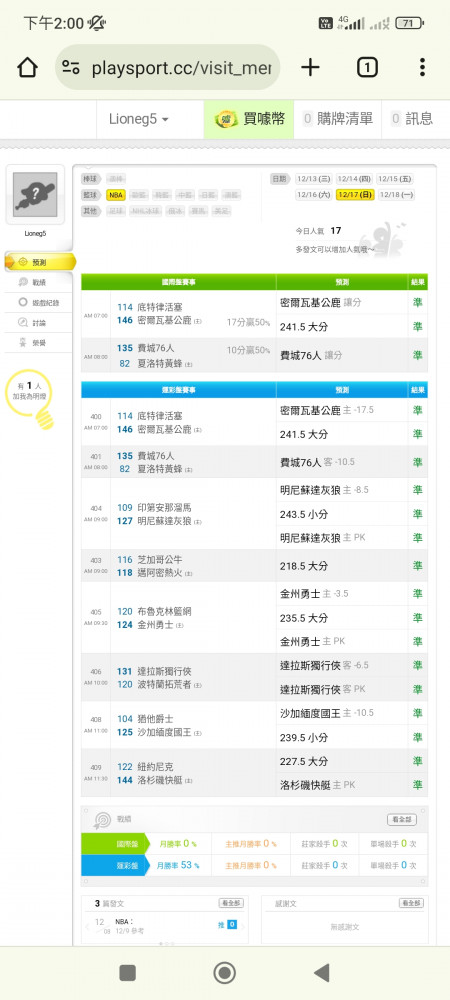Select the 12/16 (六) date filter
Screen dimensions: 450x1000
click(314, 195)
